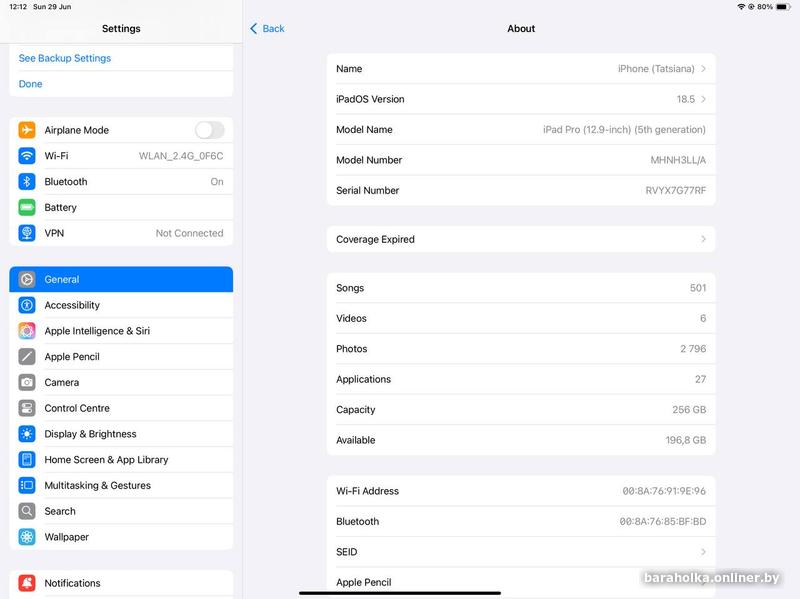Image resolution: width=800 pixels, height=599 pixels.
Task: Tap the Model Number value MHNH3LL/A
Action: coord(678,160)
